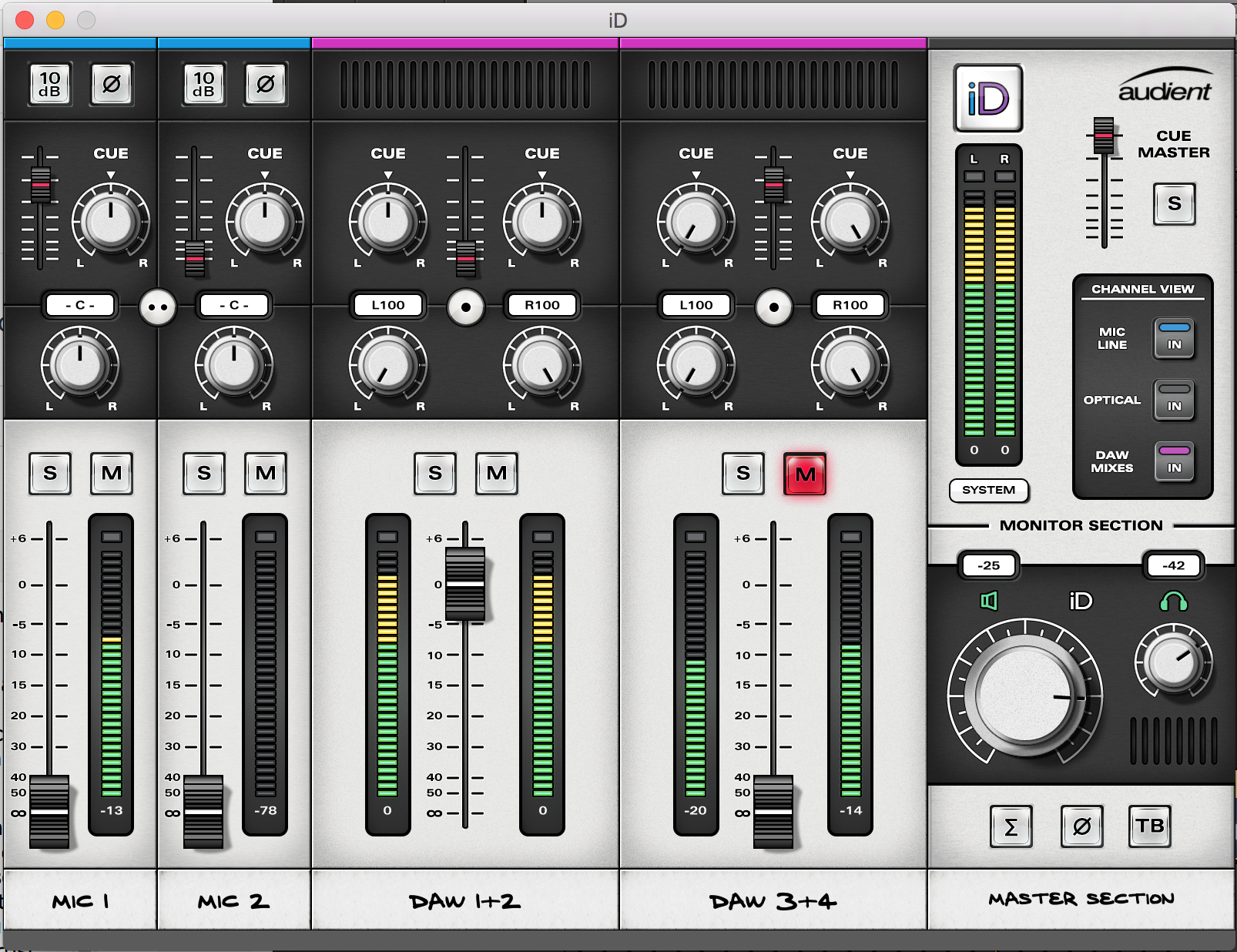Image resolution: width=1237 pixels, height=952 pixels.
Task: Toggle Mic Line IN channel view
Action: pos(1174,338)
